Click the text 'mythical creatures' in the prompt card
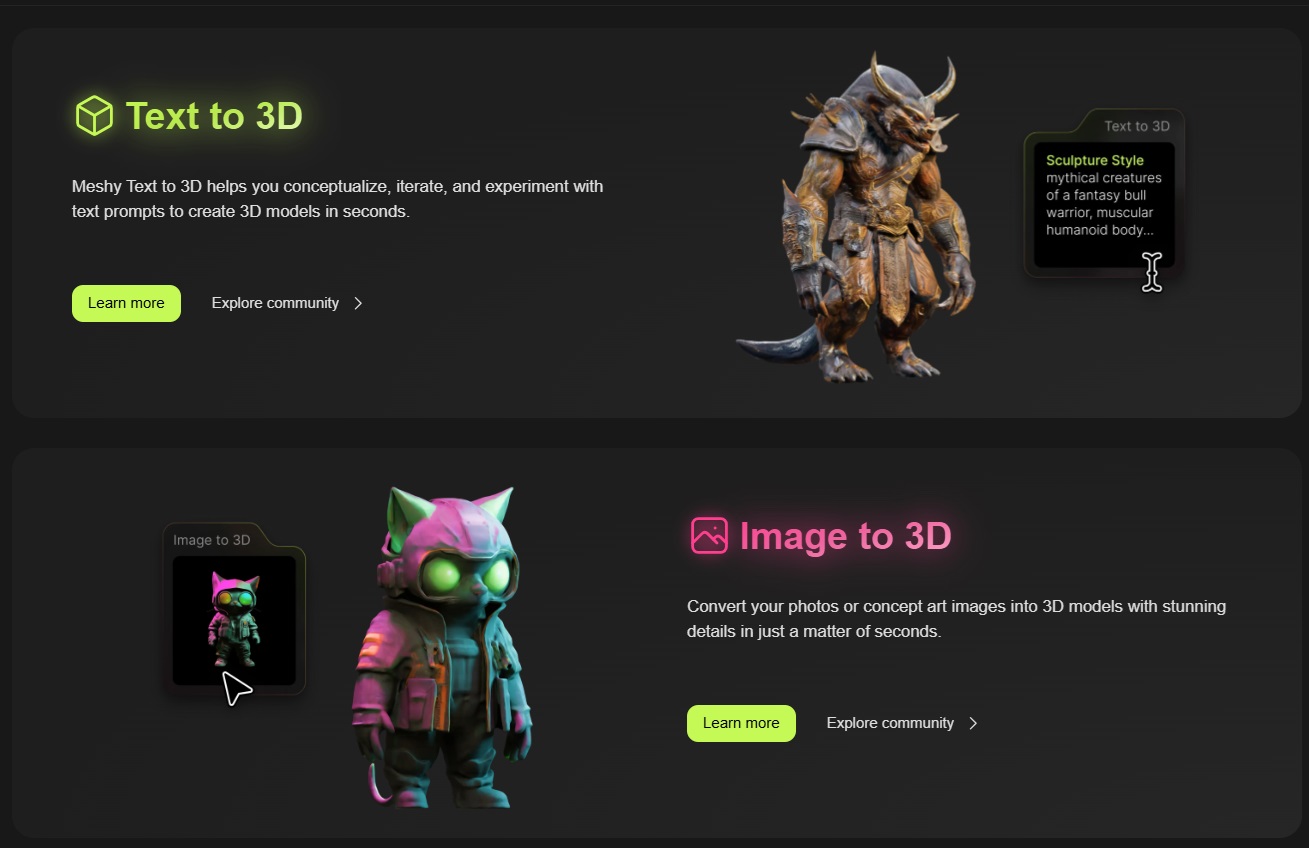Viewport: 1310px width, 848px height. [x=1104, y=178]
